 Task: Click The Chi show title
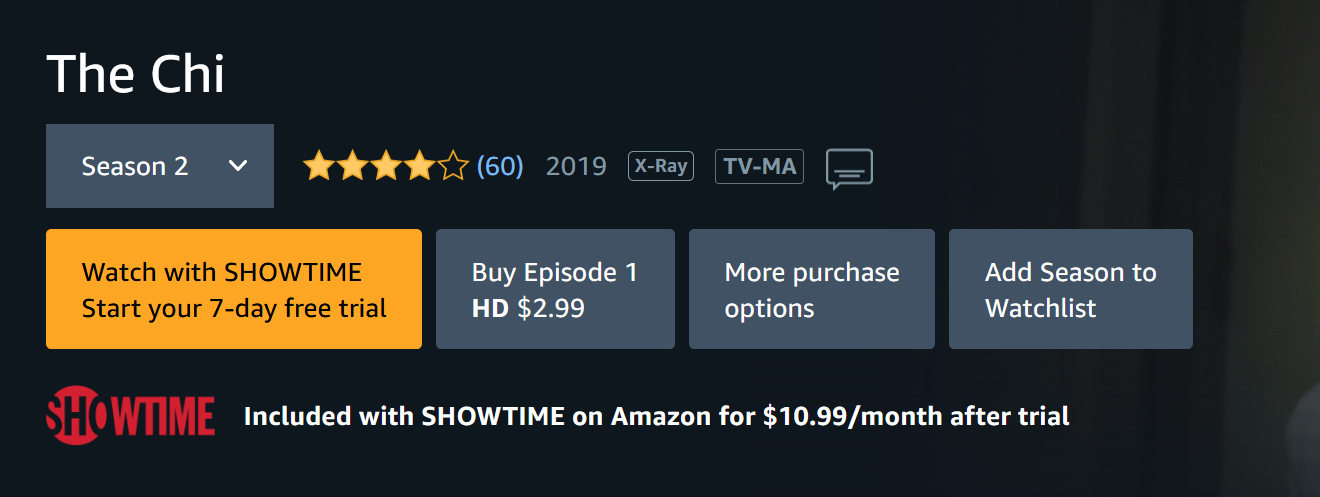coord(135,74)
